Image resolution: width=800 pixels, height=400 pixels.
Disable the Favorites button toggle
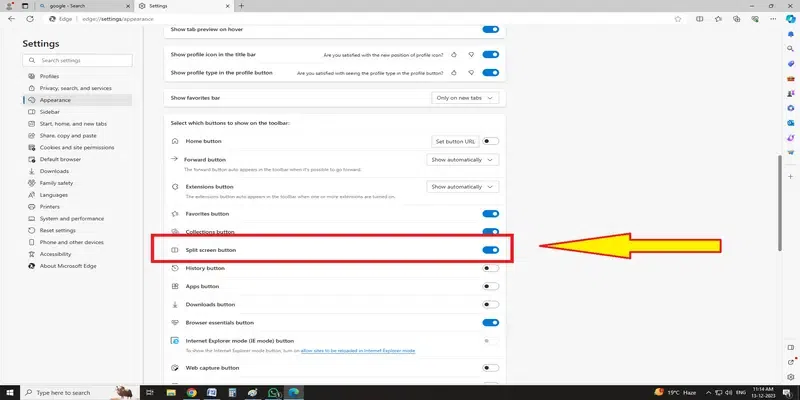tap(490, 214)
